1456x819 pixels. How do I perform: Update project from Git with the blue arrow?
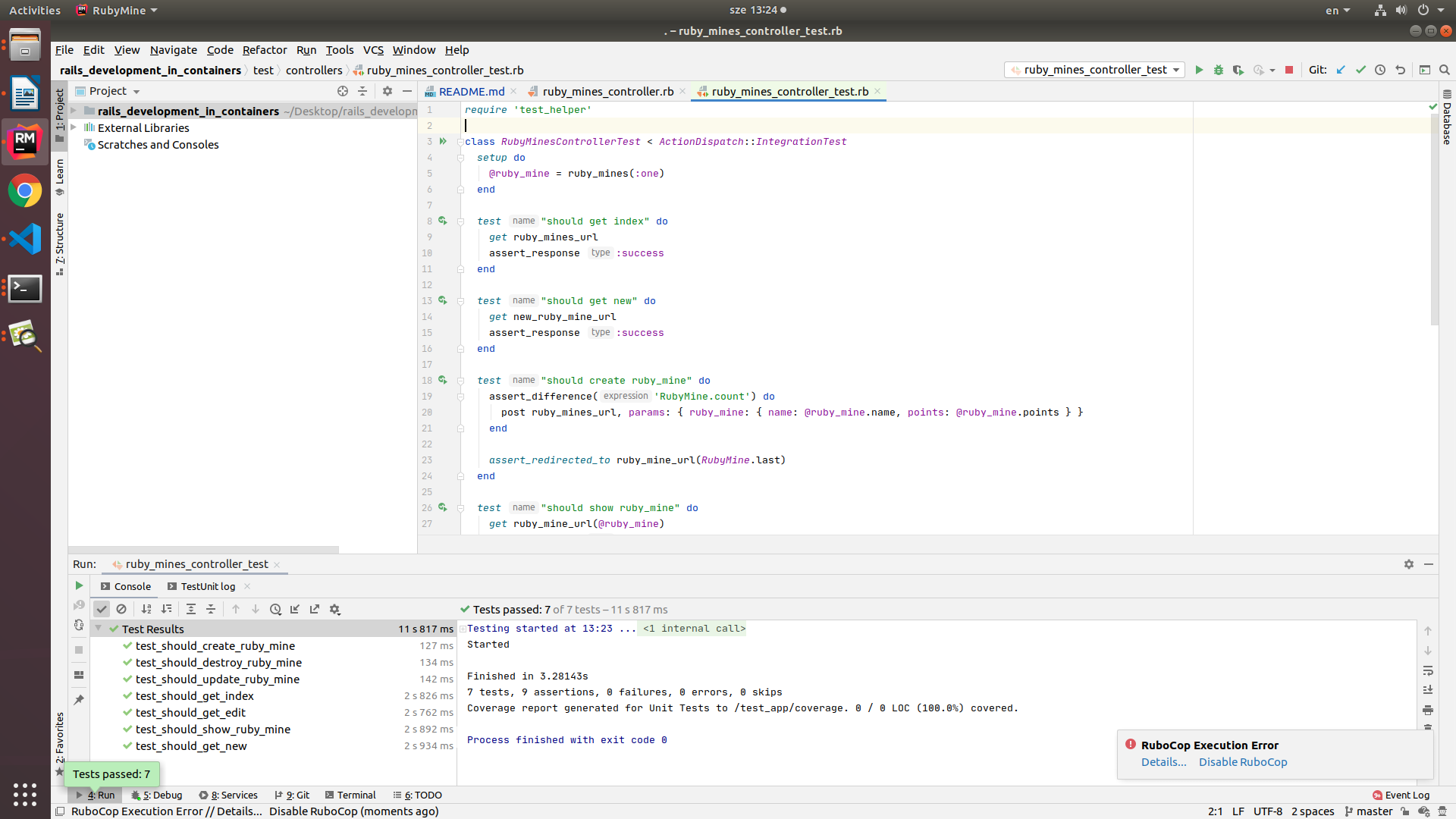(1341, 70)
